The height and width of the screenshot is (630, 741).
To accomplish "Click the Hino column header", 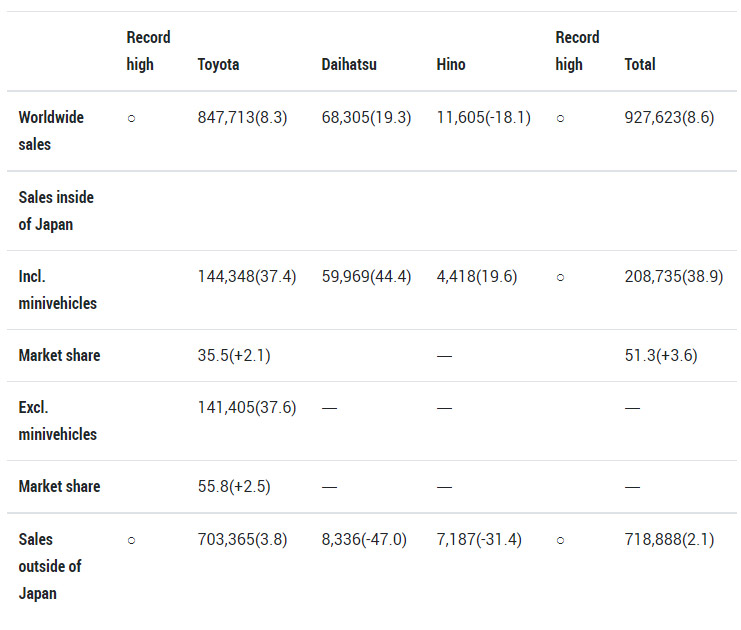I will point(451,64).
